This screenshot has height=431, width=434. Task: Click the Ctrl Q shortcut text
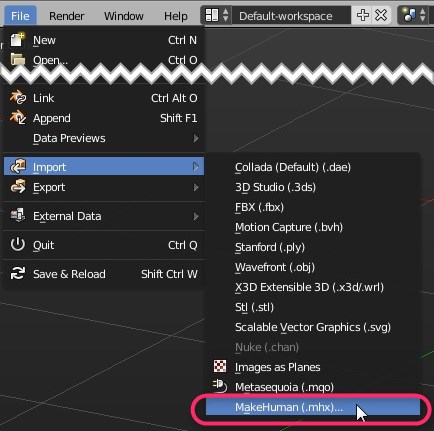pos(183,245)
